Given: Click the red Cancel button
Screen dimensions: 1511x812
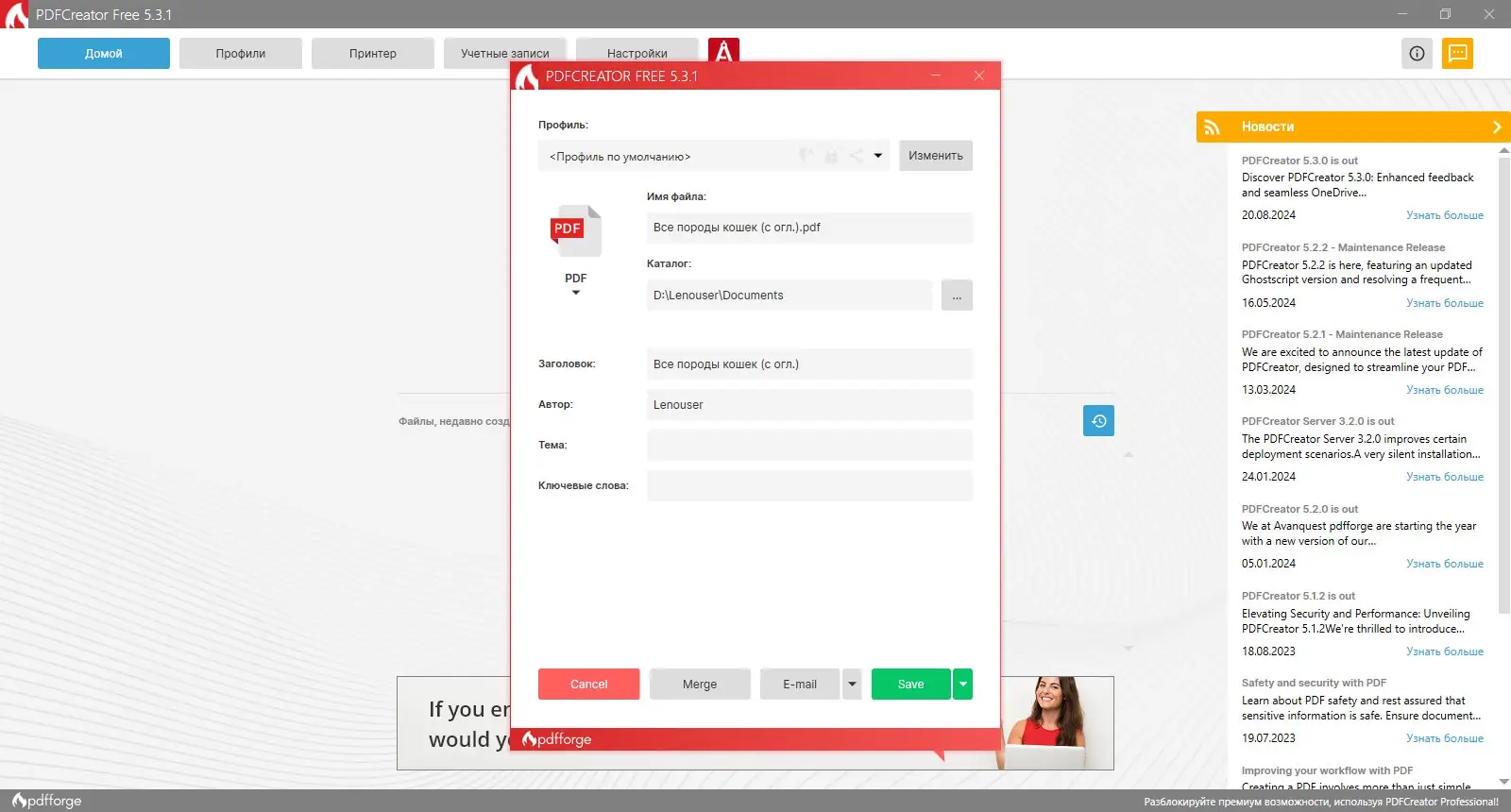Looking at the screenshot, I should coord(589,684).
